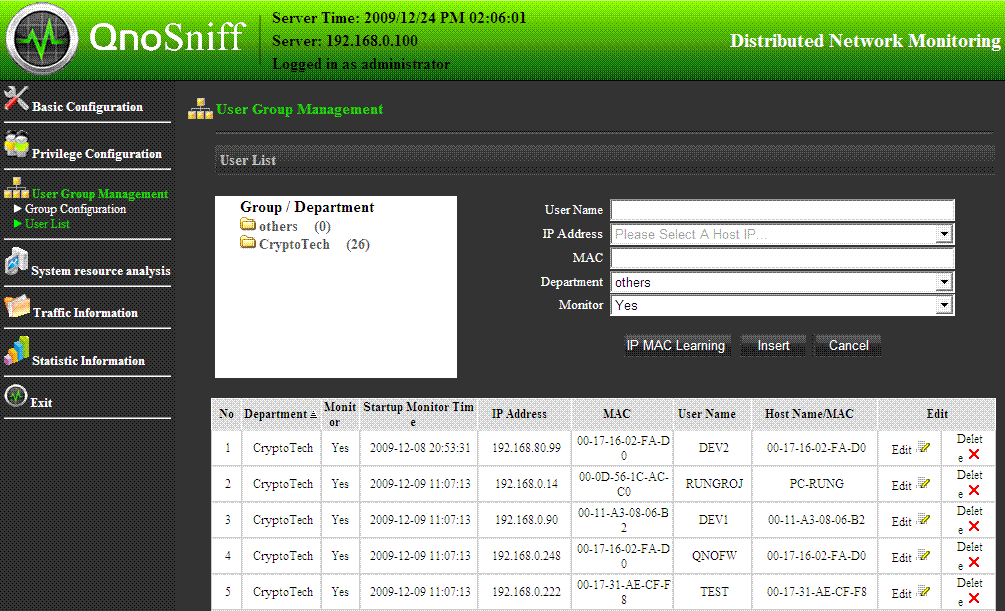Click the edit pencil icon for DEV2

pyautogui.click(x=924, y=448)
